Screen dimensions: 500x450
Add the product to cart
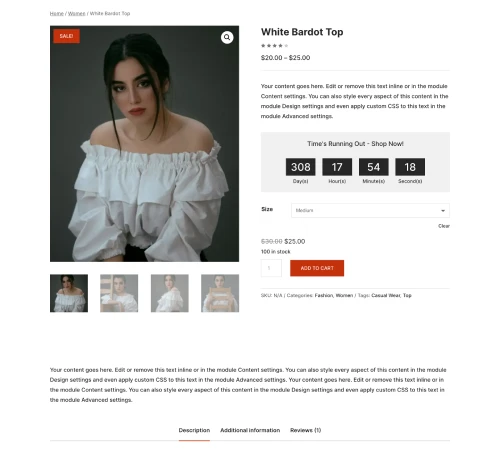click(317, 268)
